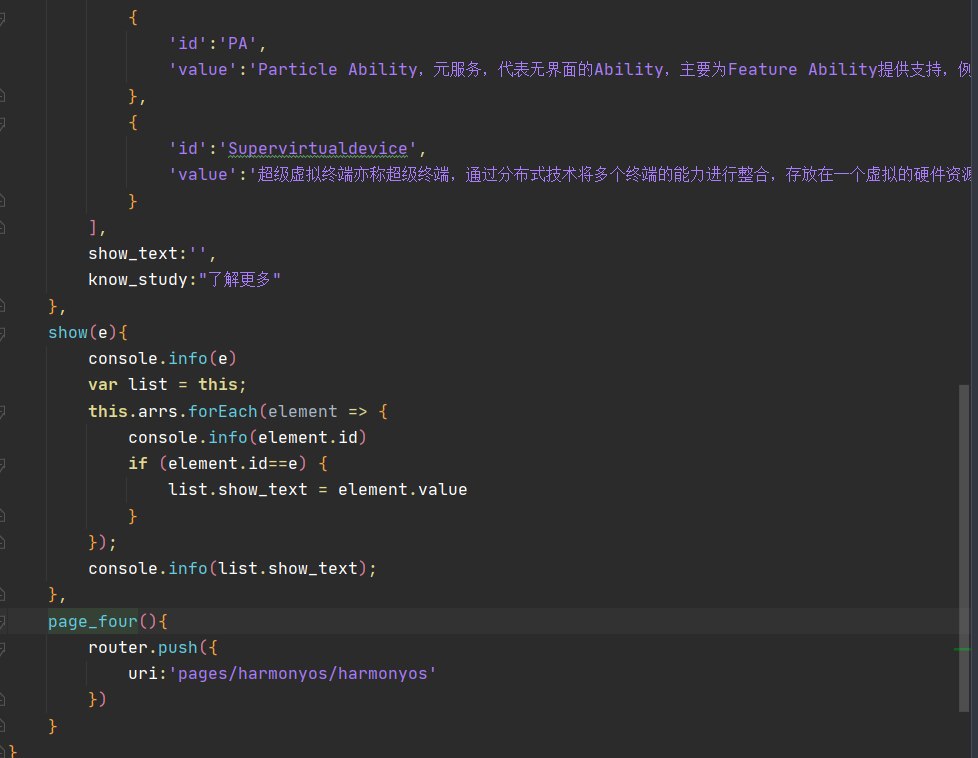
Task: Click the show method name
Action: pos(68,333)
